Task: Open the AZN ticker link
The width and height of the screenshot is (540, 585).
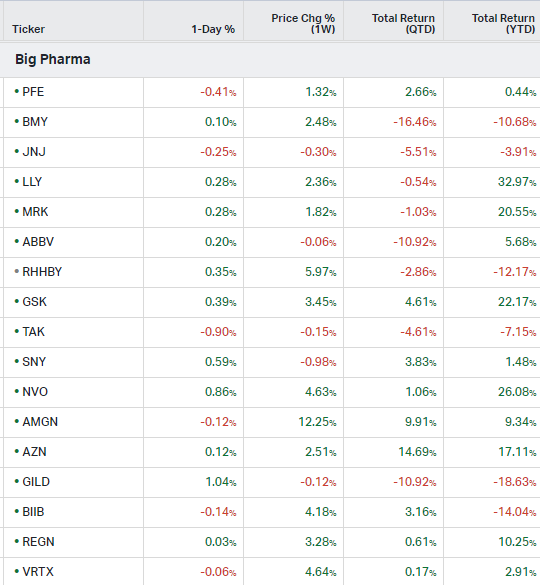Action: tap(34, 452)
